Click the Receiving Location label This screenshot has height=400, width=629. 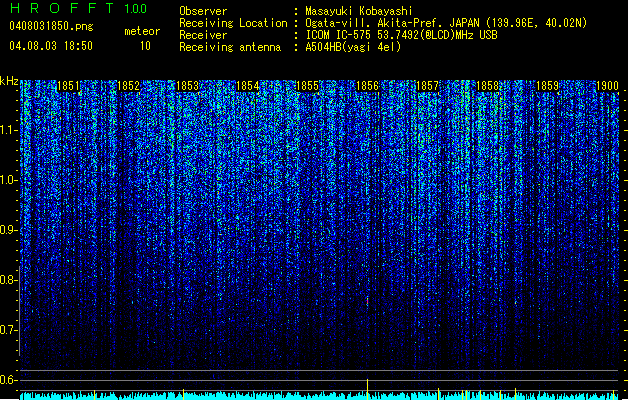tap(233, 23)
